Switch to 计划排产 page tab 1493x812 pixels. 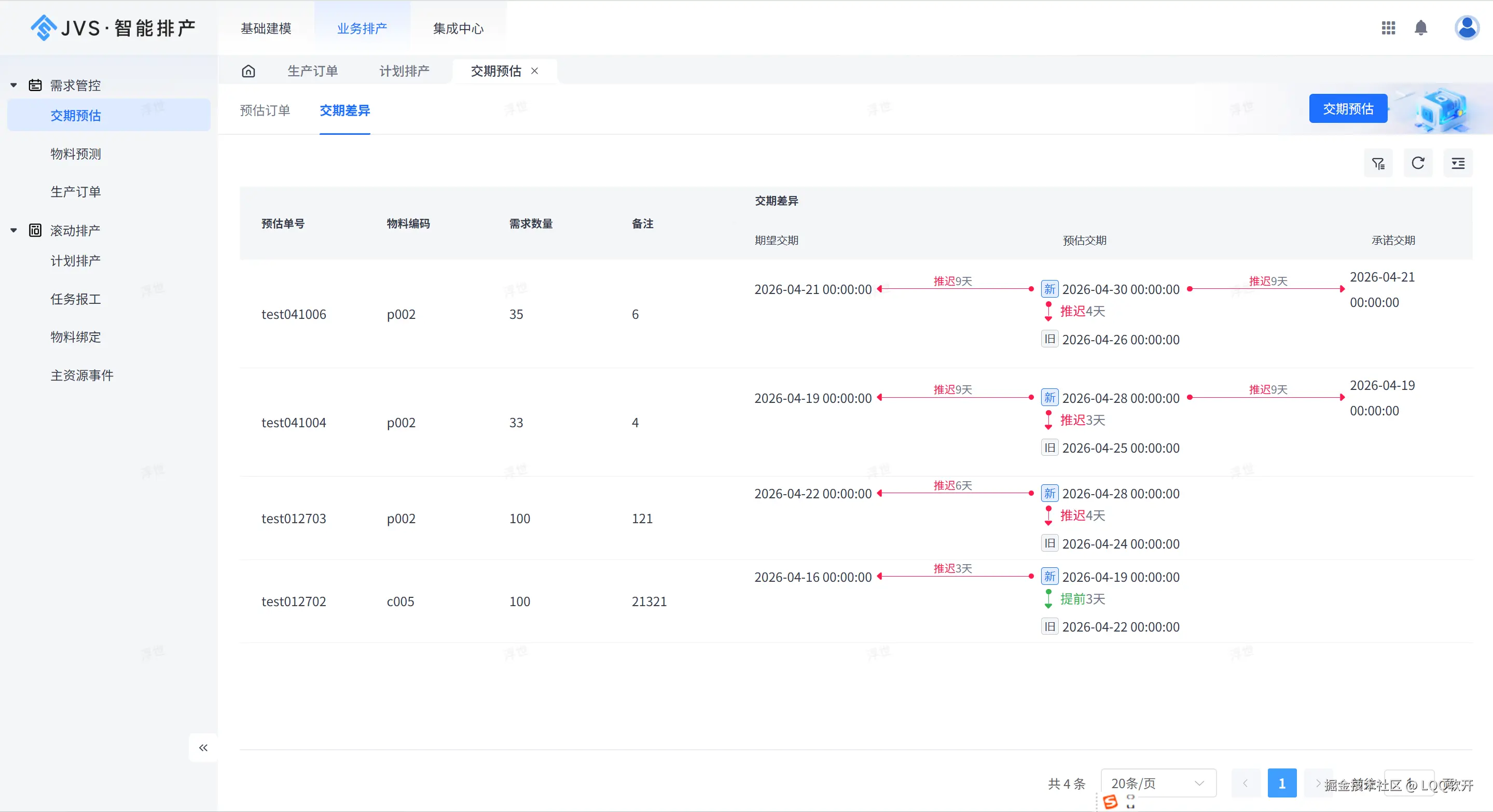click(x=404, y=71)
